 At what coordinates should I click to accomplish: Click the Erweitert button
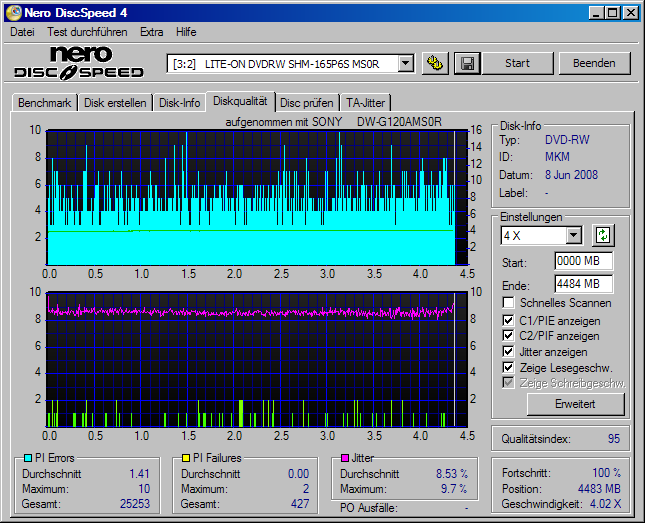tap(575, 404)
